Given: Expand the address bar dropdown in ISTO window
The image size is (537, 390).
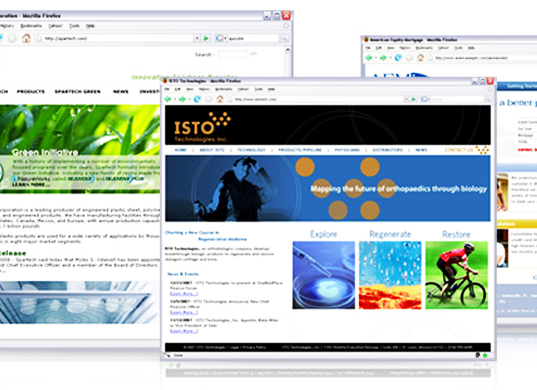Looking at the screenshot, I should coord(406,99).
